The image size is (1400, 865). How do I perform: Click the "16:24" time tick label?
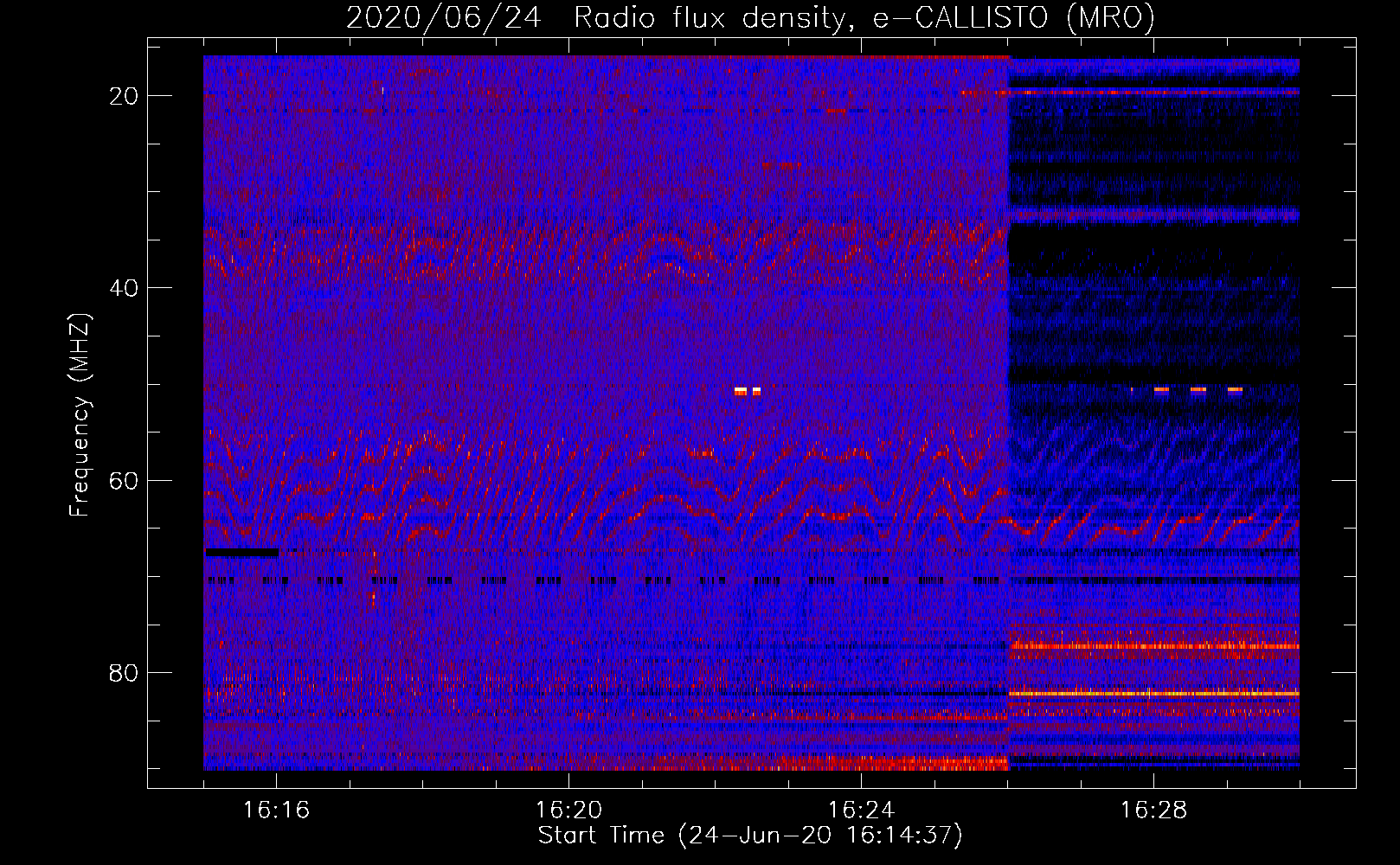(x=861, y=810)
